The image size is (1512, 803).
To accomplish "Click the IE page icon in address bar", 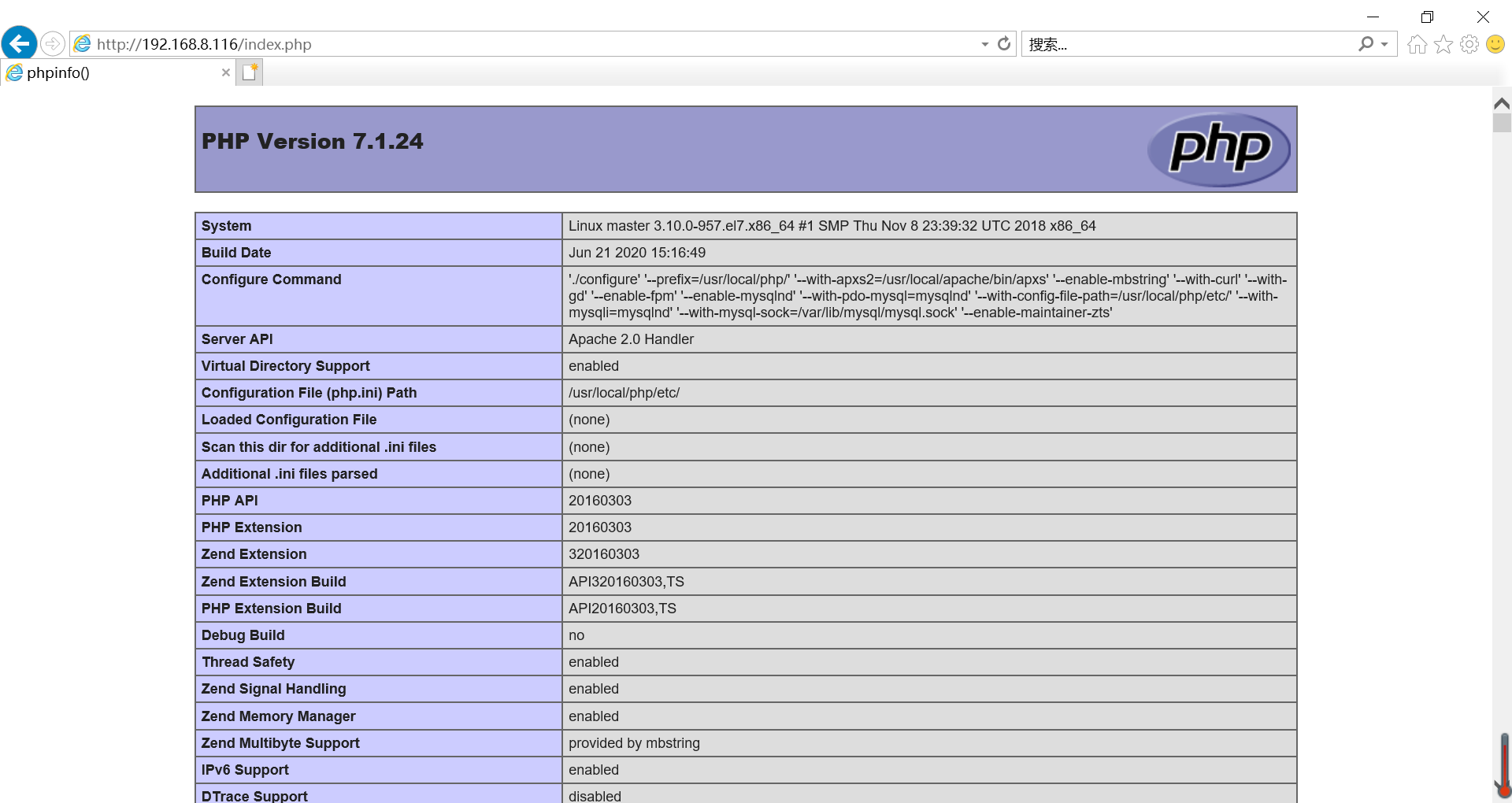I will coord(83,44).
